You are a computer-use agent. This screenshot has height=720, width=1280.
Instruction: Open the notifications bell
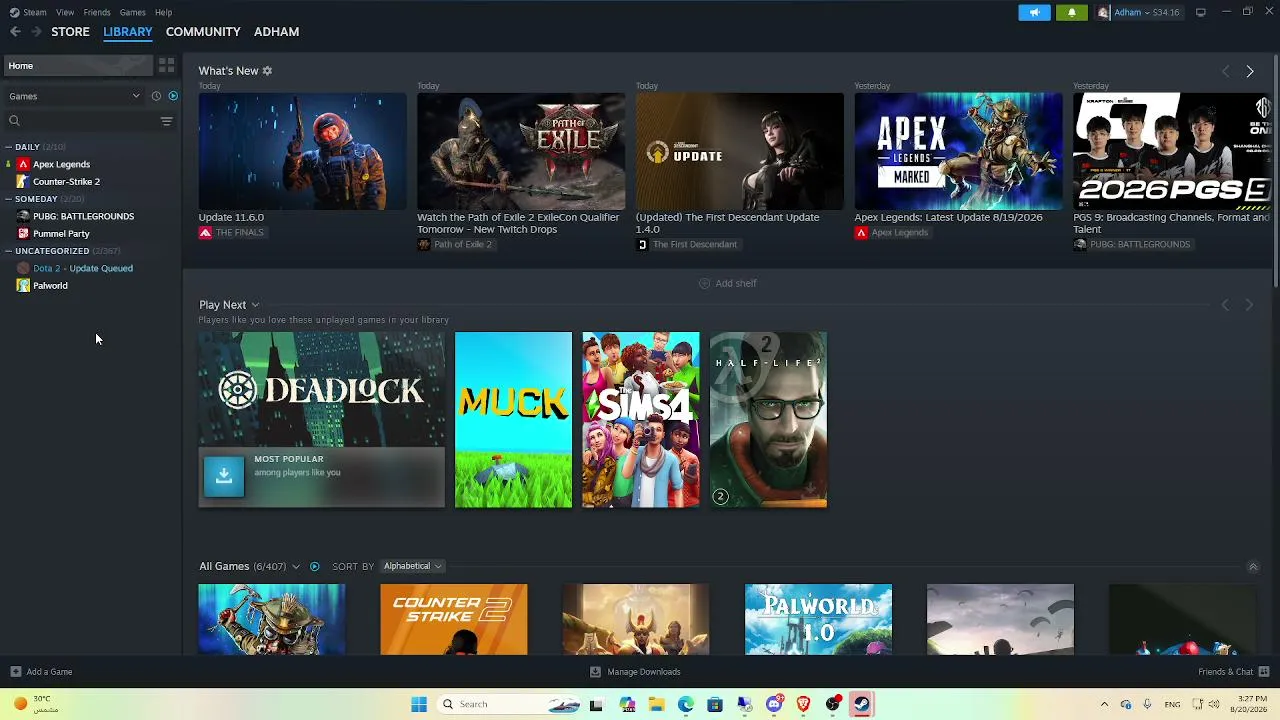click(x=1072, y=12)
